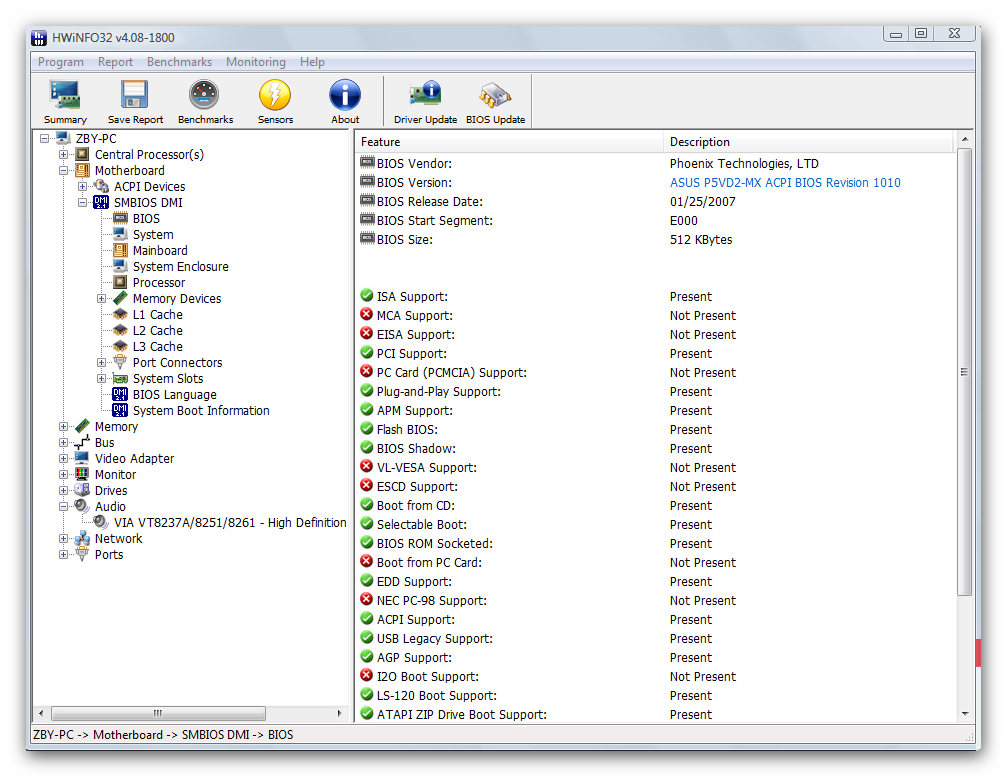The width and height of the screenshot is (1007, 777).
Task: Click the Monitor color-bars icon
Action: coord(82,474)
